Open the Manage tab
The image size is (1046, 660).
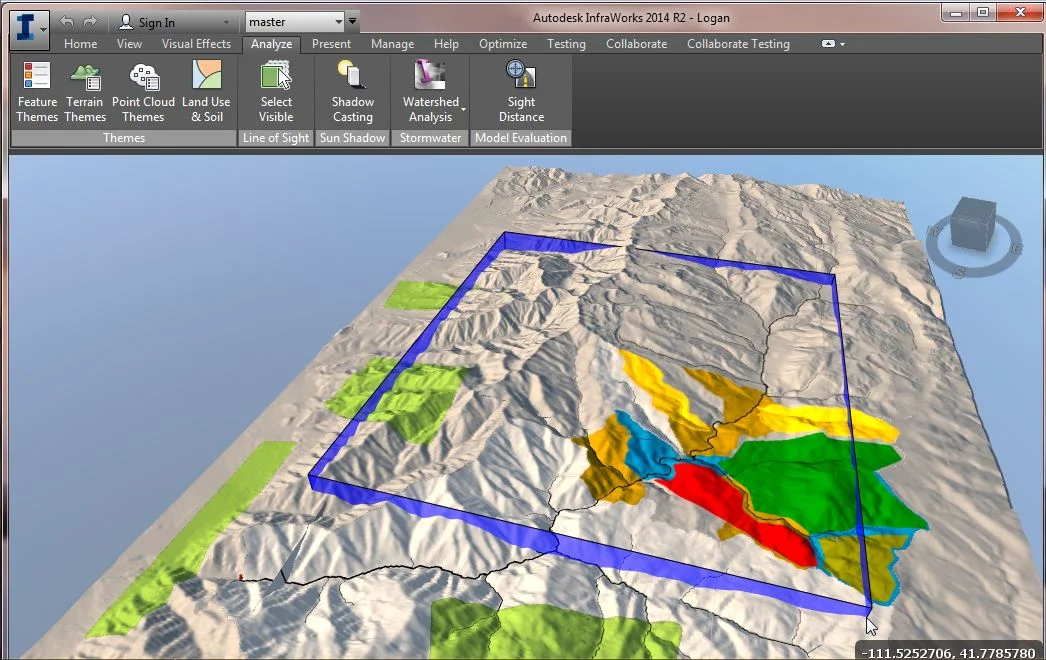click(x=392, y=44)
